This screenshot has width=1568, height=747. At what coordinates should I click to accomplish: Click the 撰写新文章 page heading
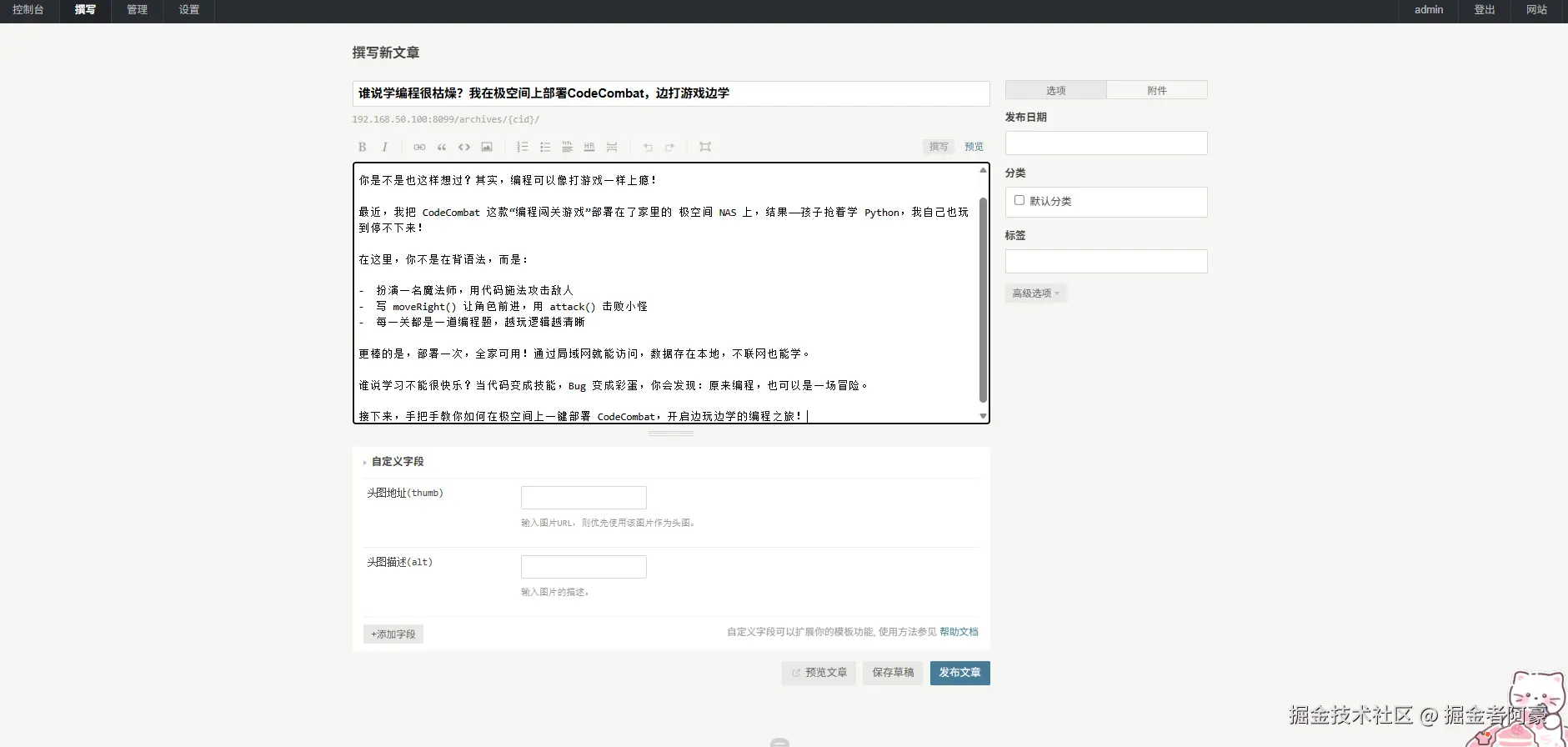click(x=386, y=53)
